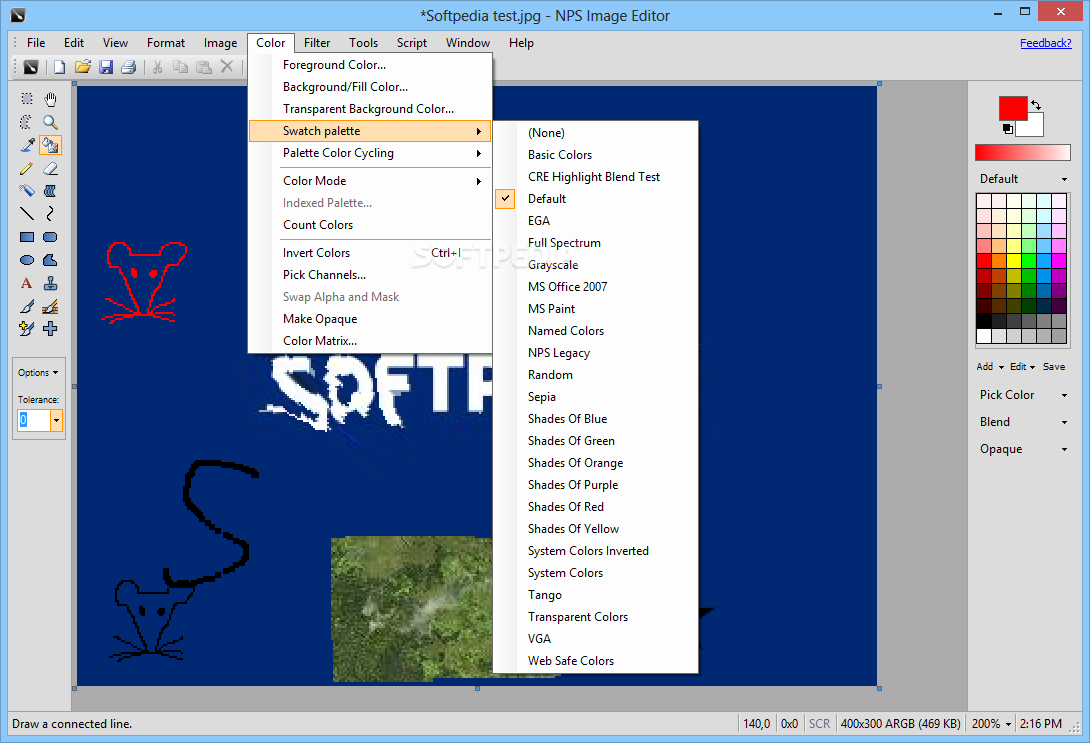Expand the Edit dropdown arrow under palette
This screenshot has height=743, width=1090.
pos(1032,367)
